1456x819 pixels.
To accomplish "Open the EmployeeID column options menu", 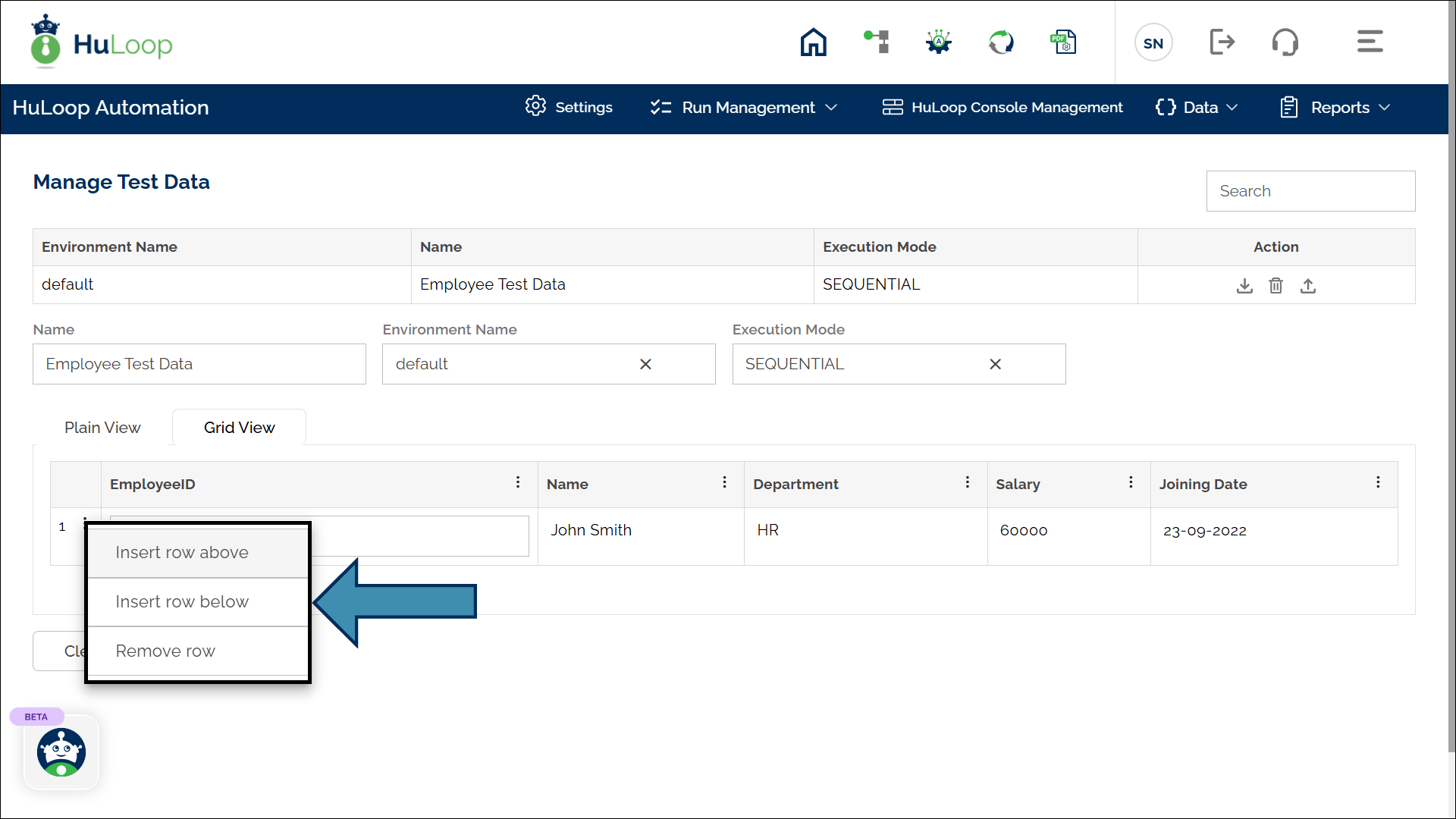I will [518, 483].
